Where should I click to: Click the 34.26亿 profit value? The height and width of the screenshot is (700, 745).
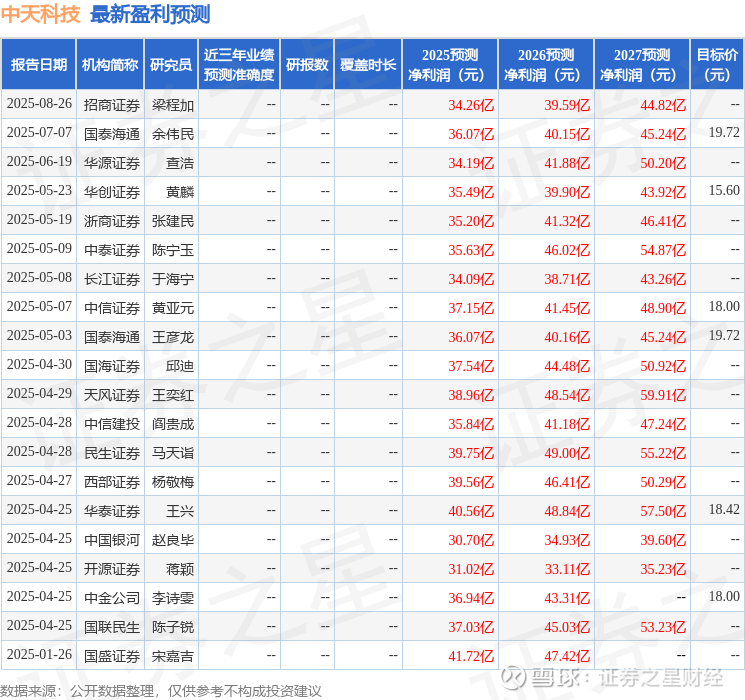click(471, 105)
